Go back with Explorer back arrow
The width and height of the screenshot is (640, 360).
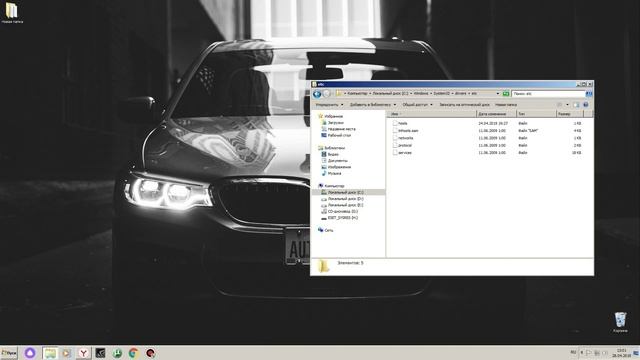tap(317, 94)
